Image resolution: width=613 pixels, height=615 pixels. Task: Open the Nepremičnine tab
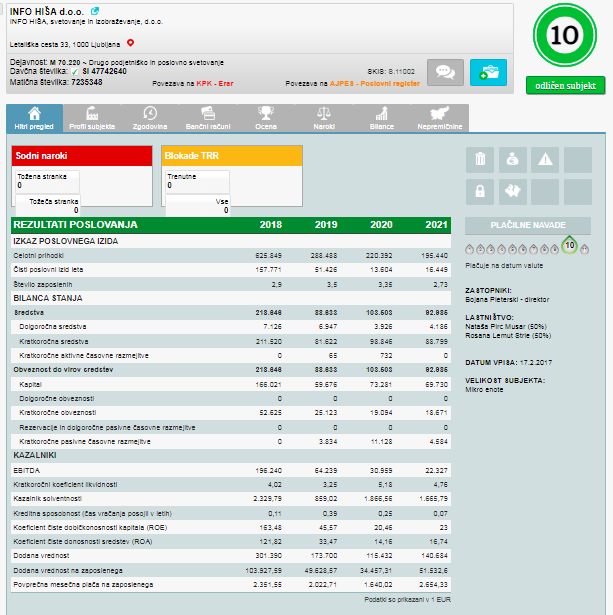click(x=439, y=118)
